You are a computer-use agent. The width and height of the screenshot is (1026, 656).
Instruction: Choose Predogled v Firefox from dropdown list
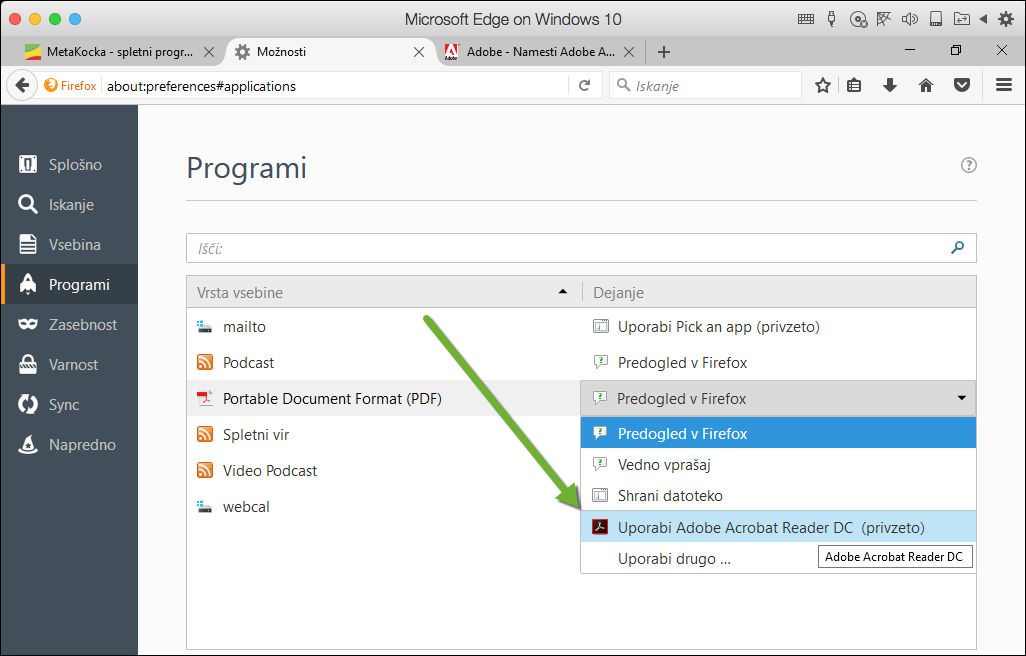778,433
